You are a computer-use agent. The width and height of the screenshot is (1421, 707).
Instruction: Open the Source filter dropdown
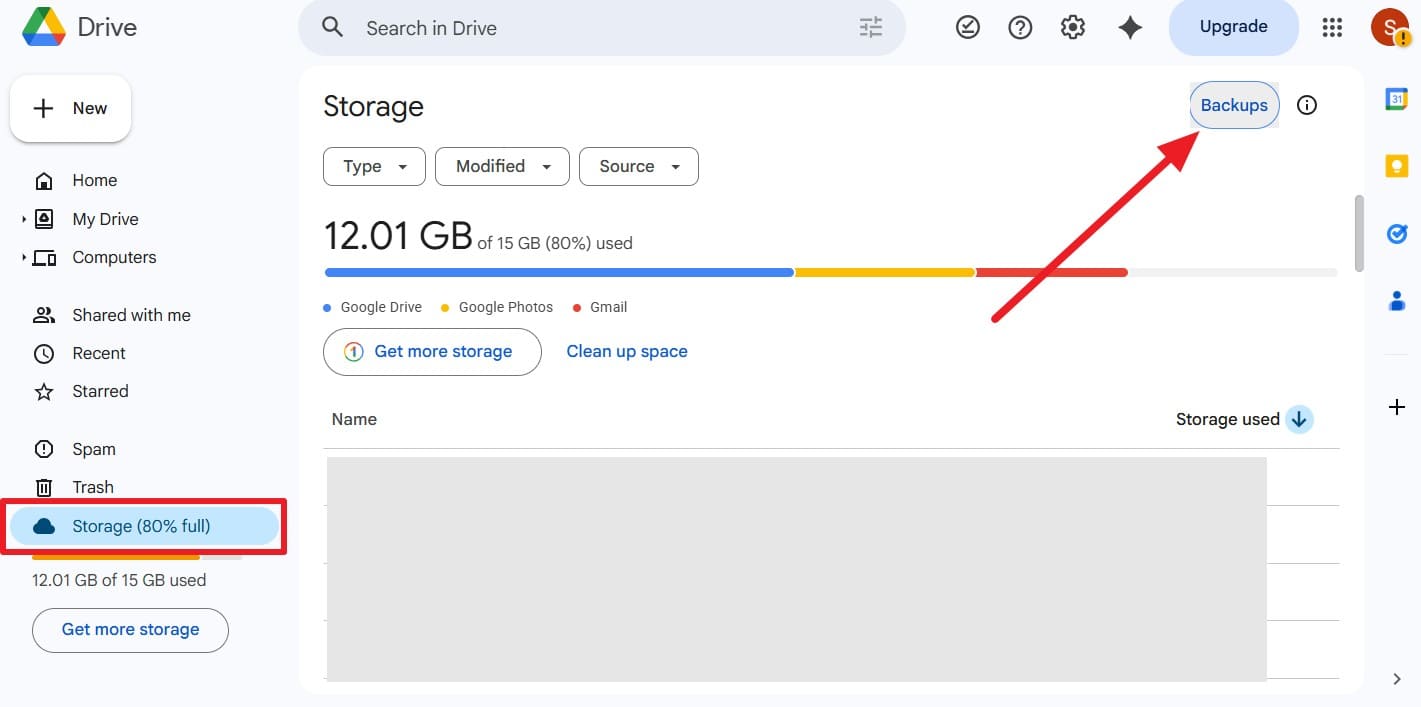pos(639,167)
